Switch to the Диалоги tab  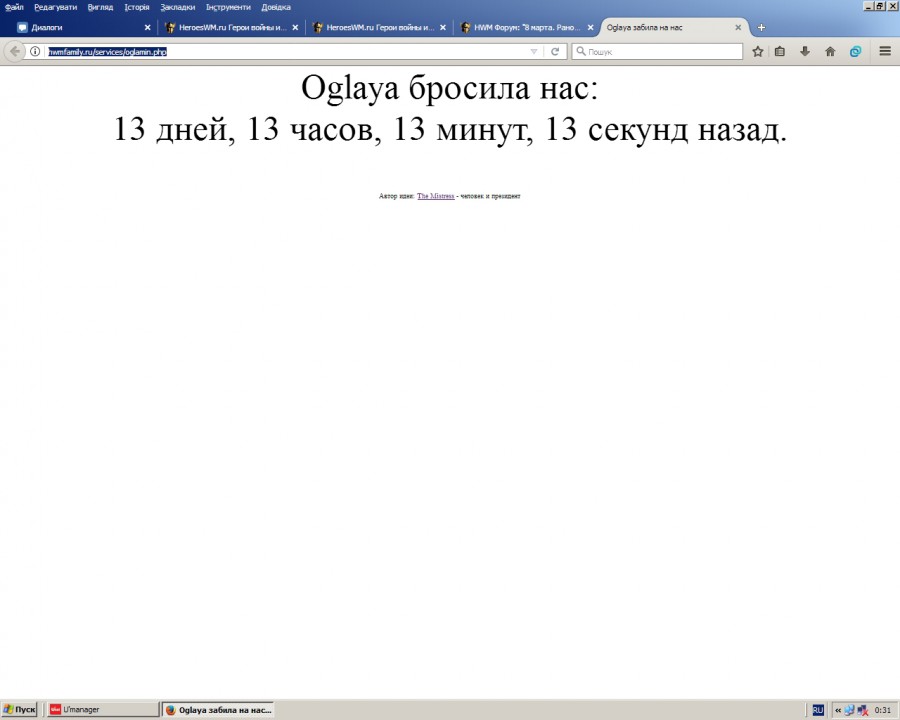[x=80, y=27]
